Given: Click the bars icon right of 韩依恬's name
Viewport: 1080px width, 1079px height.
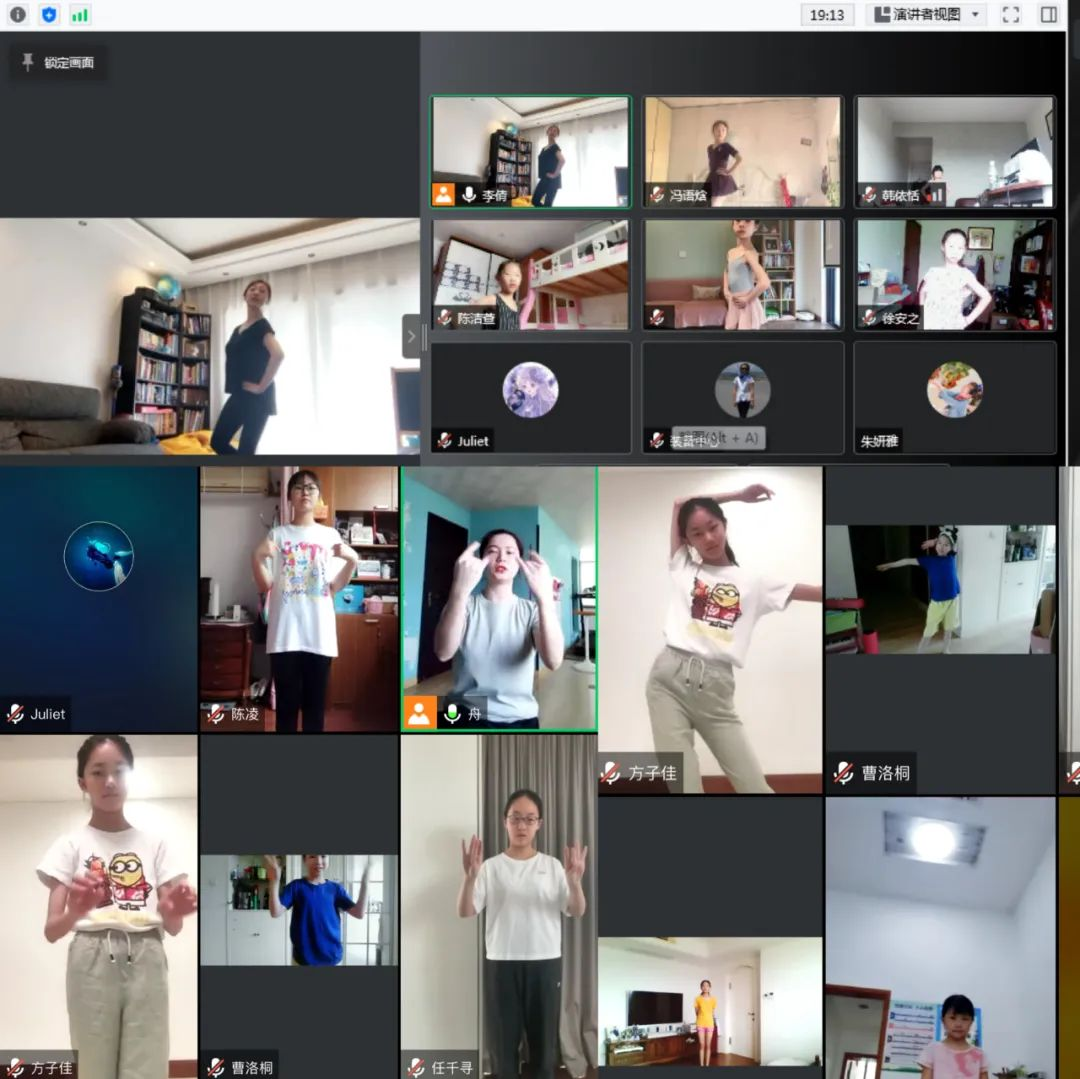Looking at the screenshot, I should click(x=935, y=195).
